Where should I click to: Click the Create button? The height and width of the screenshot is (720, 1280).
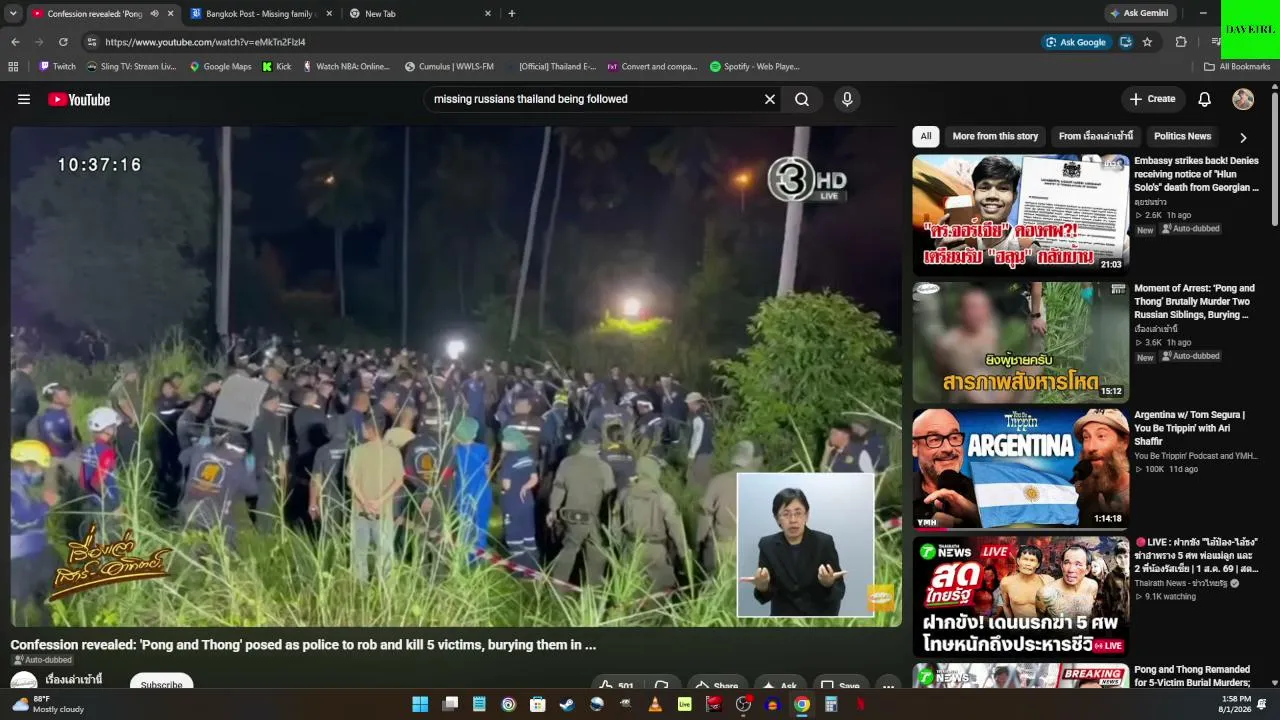click(x=1152, y=99)
